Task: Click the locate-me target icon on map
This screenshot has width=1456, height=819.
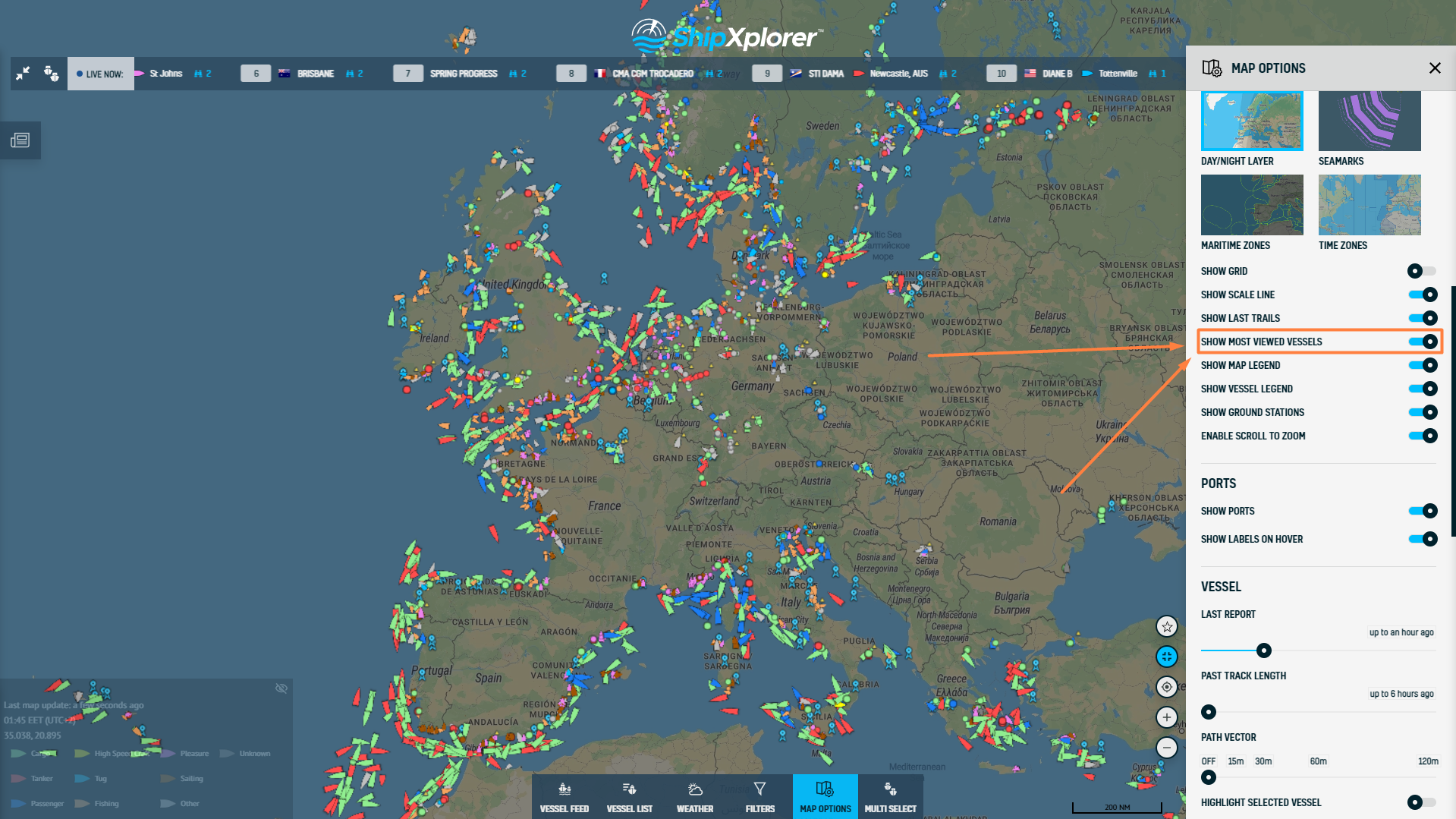Action: point(1166,687)
